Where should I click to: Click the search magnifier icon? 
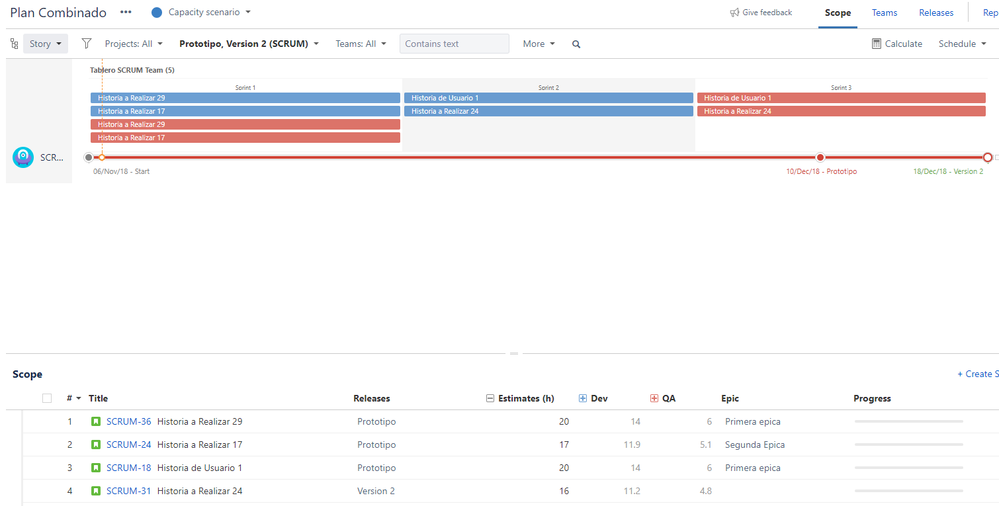(x=576, y=44)
